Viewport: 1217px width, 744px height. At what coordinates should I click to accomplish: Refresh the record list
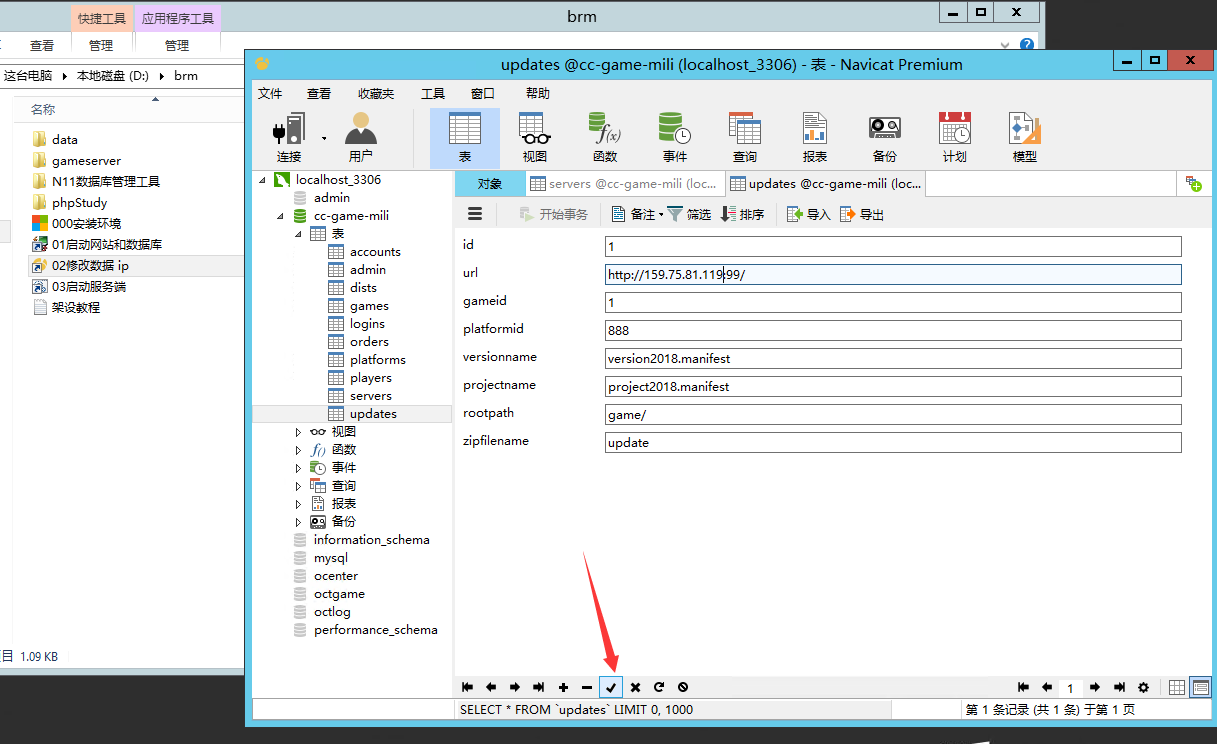pos(659,687)
